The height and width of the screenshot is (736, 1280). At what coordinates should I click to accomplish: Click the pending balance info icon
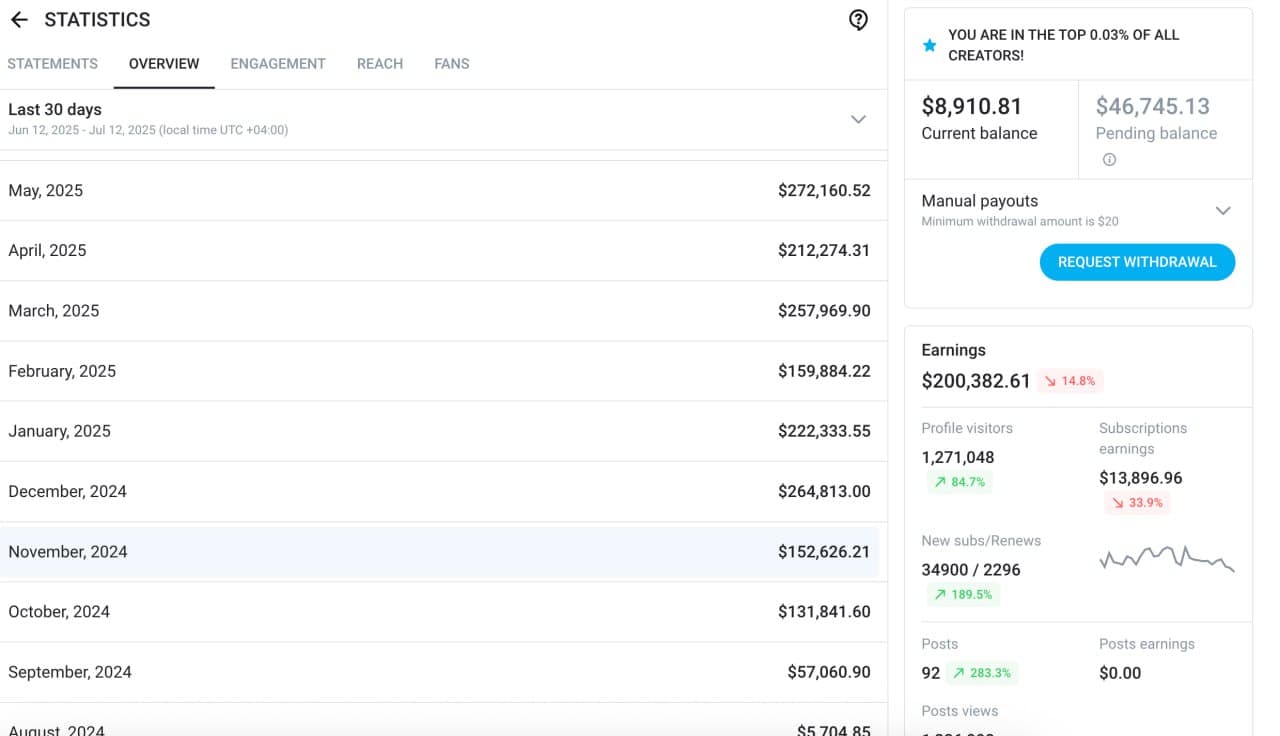1109,159
